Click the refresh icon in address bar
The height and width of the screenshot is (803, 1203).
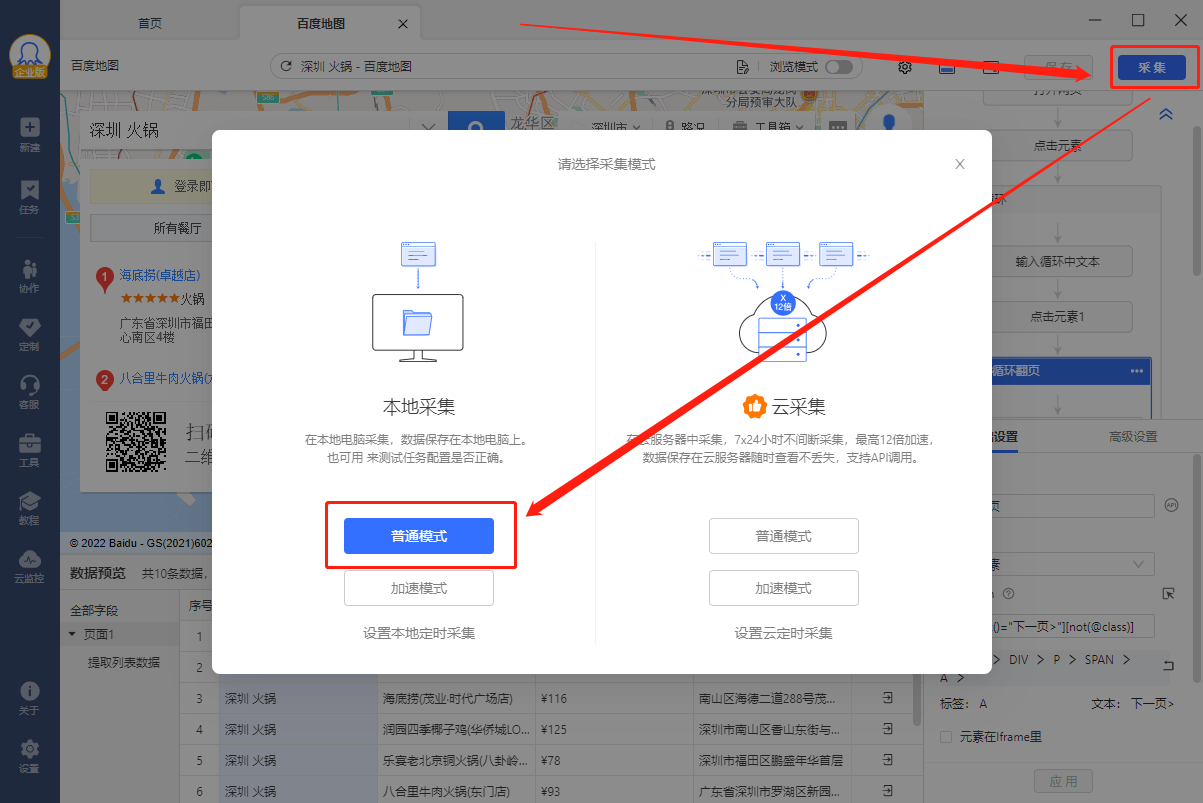coord(286,67)
